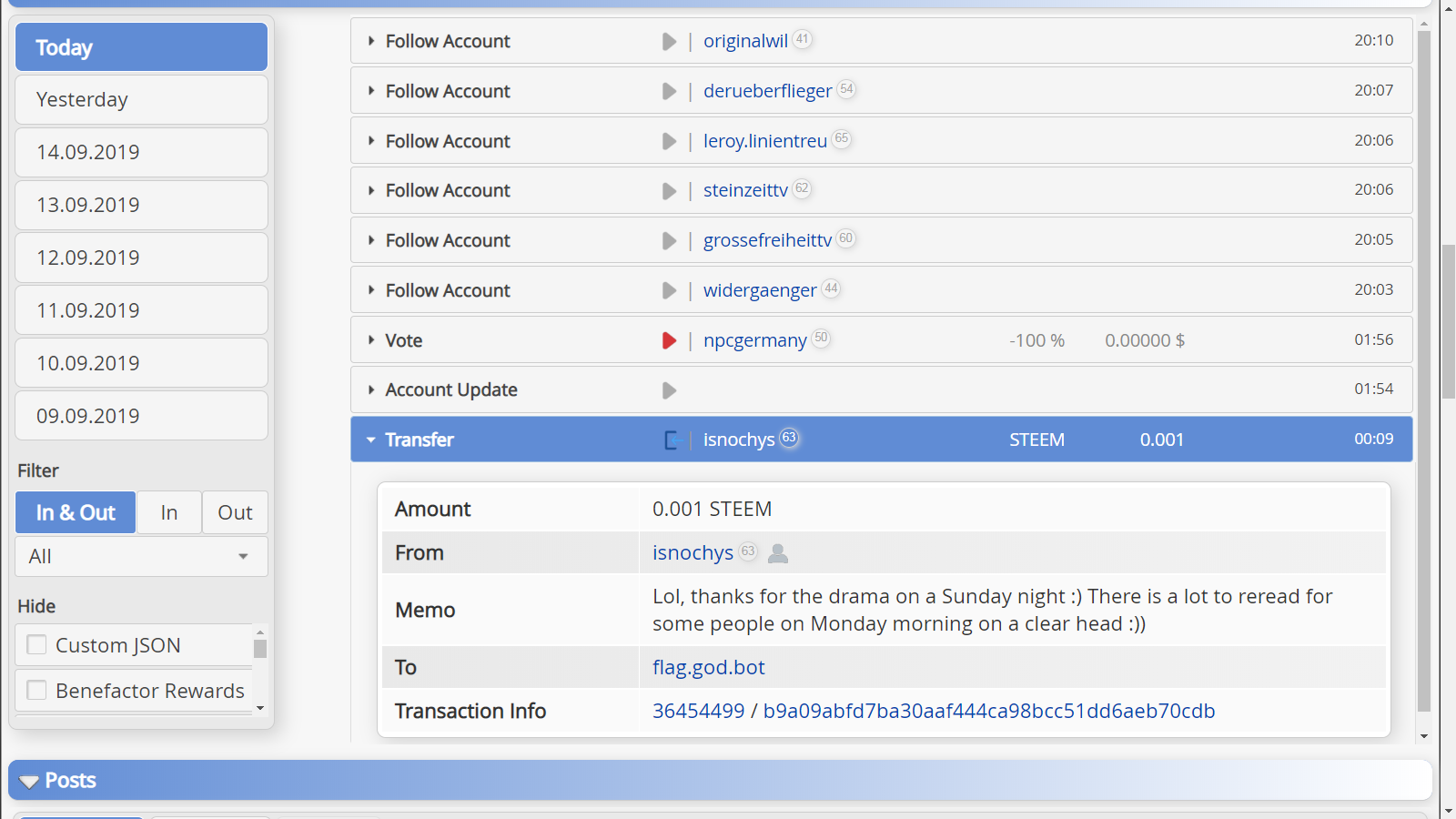Click reputation badge 63 in the From row
This screenshot has height=819, width=1456.
coord(748,551)
